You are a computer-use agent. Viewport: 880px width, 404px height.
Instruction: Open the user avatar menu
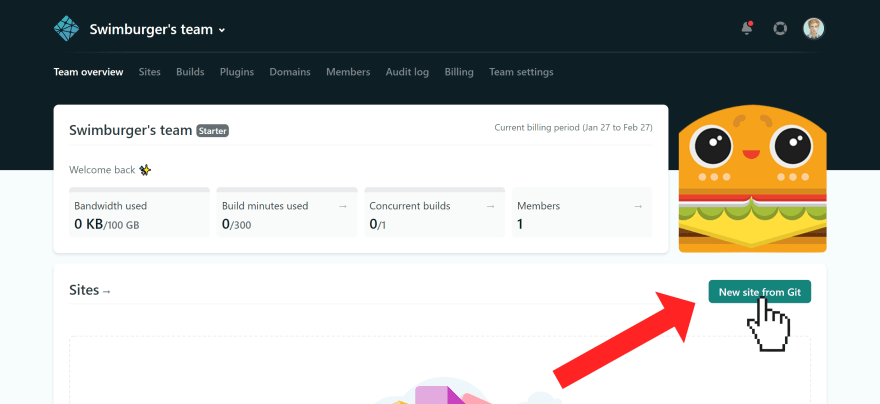813,29
